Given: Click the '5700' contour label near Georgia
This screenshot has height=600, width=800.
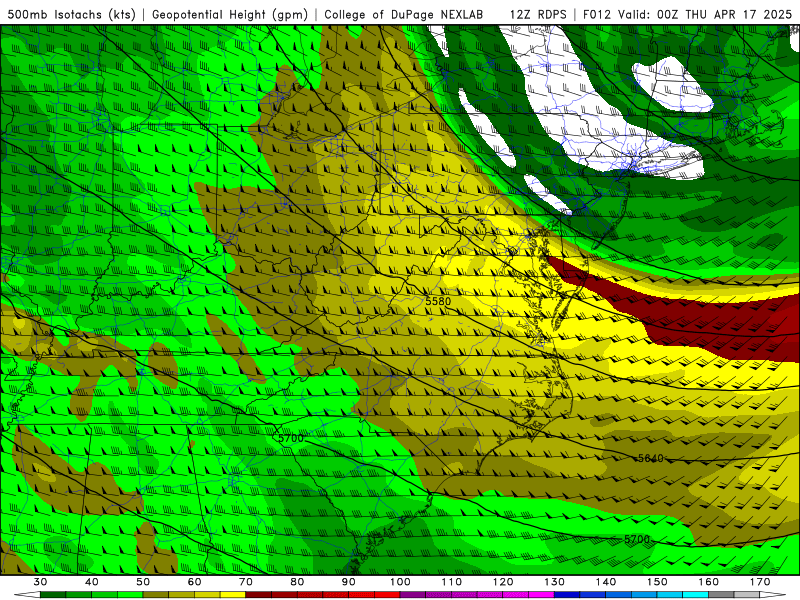Looking at the screenshot, I should point(291,438).
